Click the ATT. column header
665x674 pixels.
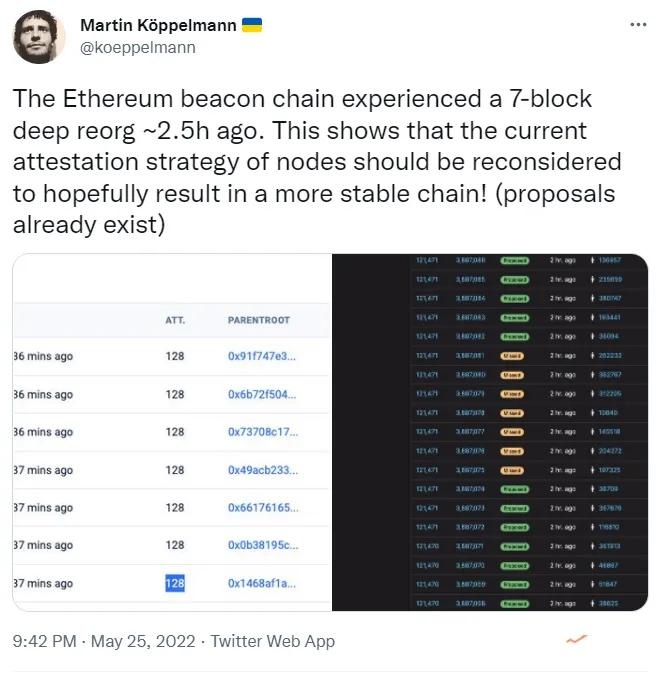coord(174,320)
